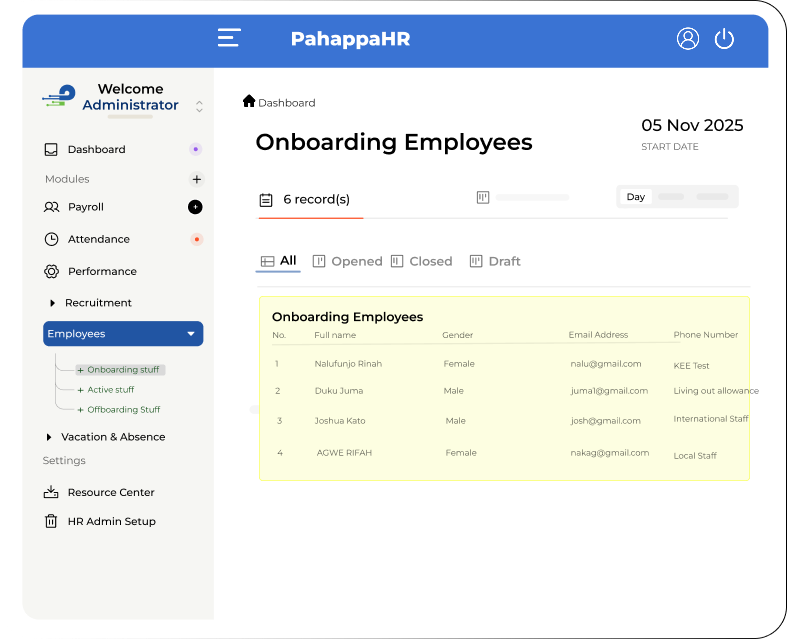The height and width of the screenshot is (639, 787).
Task: Expand the Recruitment section
Action: pyautogui.click(x=53, y=303)
